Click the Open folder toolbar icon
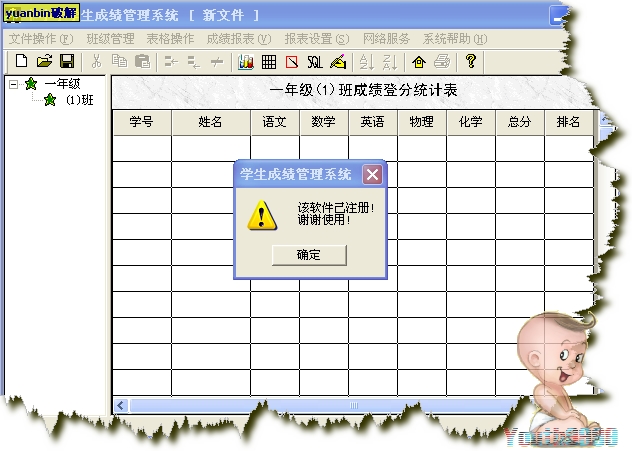Screen dimensions: 632x451 pyautogui.click(x=44, y=62)
